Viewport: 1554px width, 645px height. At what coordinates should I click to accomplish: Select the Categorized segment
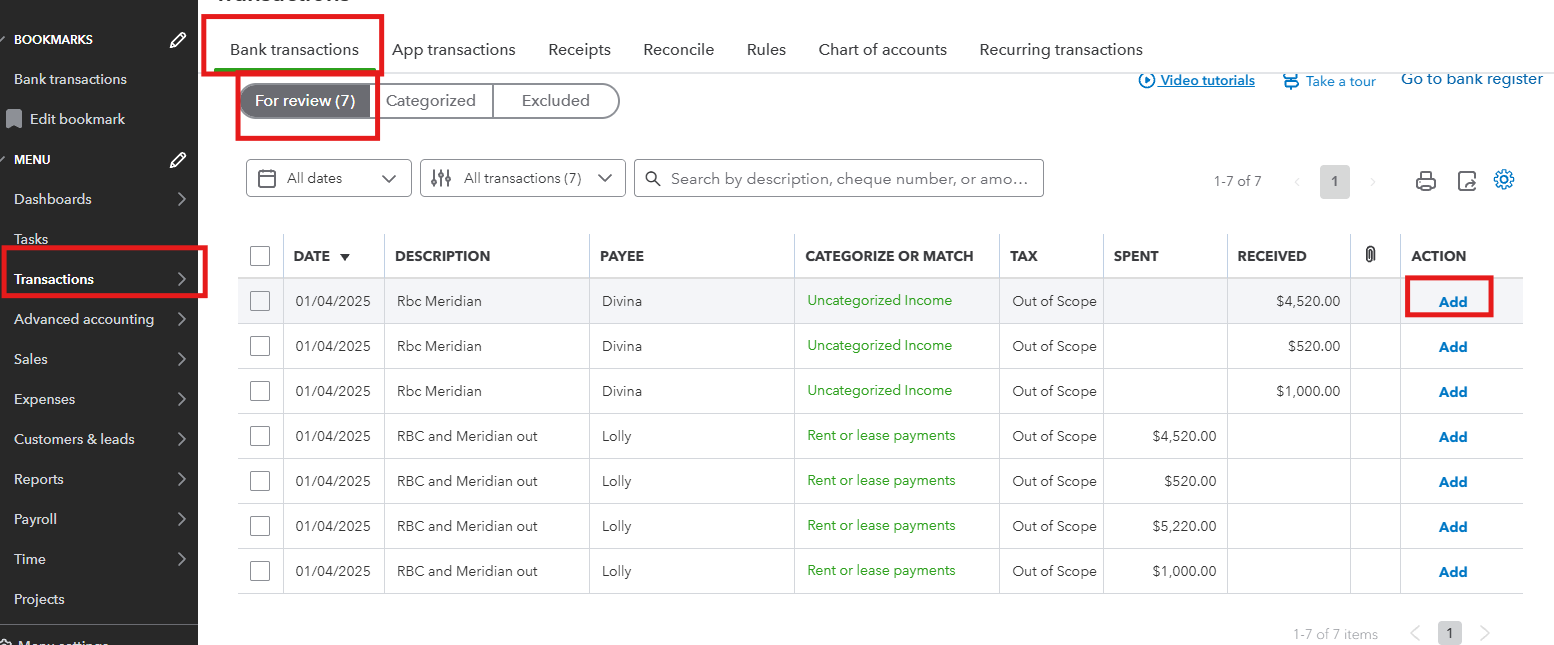point(431,101)
